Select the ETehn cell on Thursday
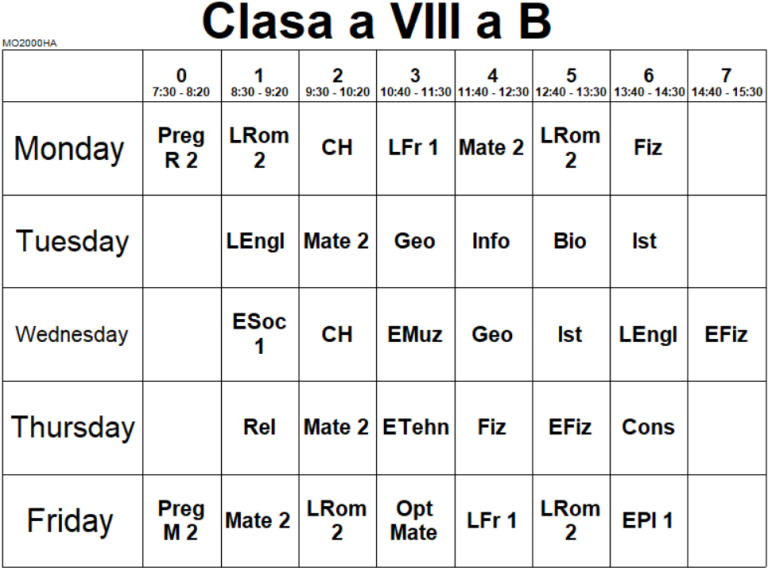Viewport: 768px width, 568px height. pyautogui.click(x=415, y=427)
